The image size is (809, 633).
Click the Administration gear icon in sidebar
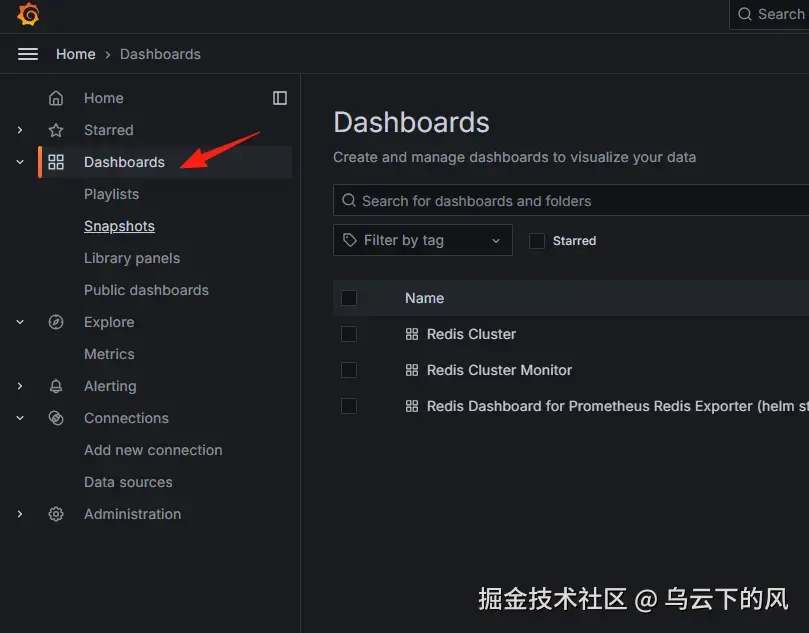[55, 514]
